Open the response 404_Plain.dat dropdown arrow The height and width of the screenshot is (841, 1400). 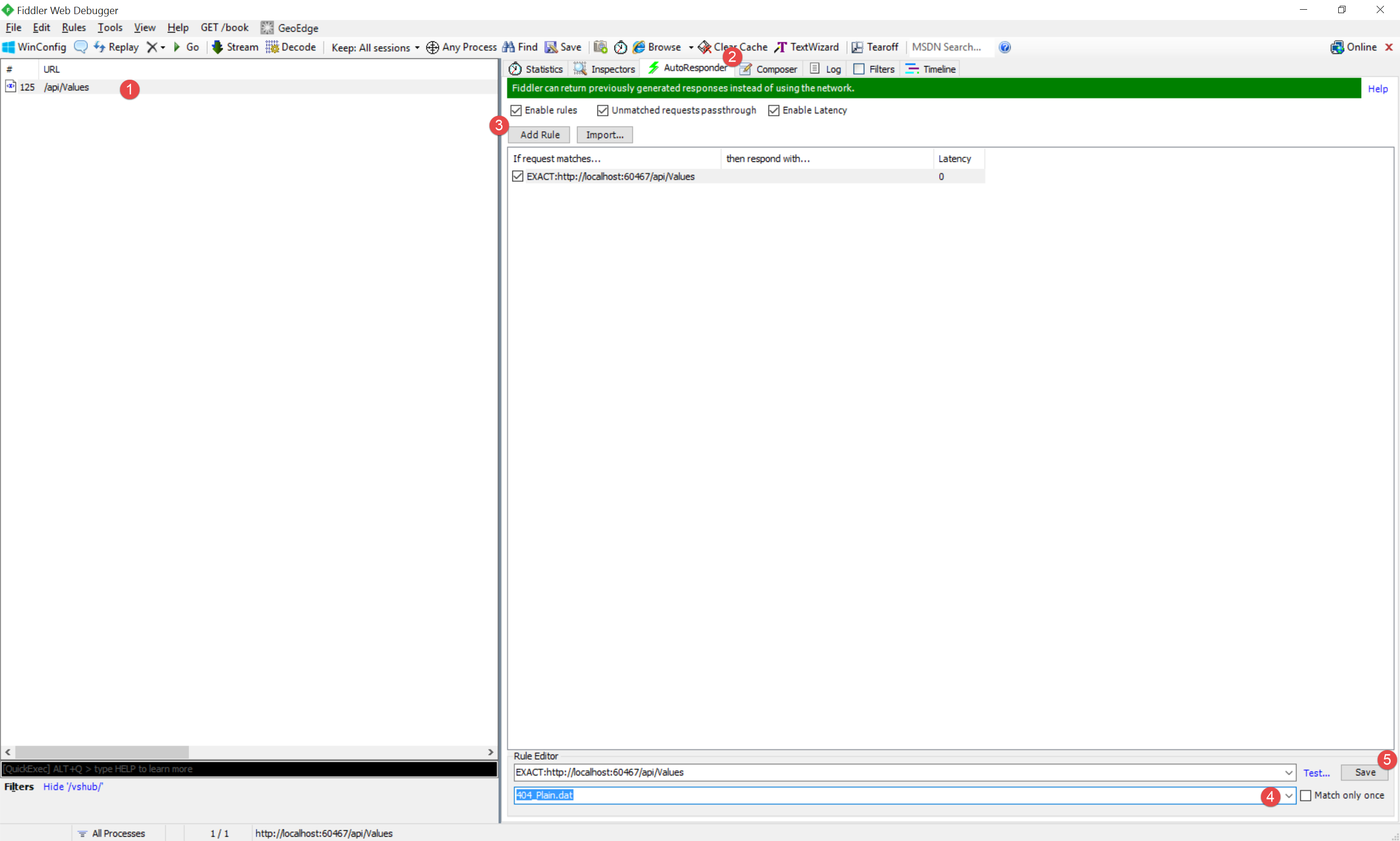(x=1289, y=795)
